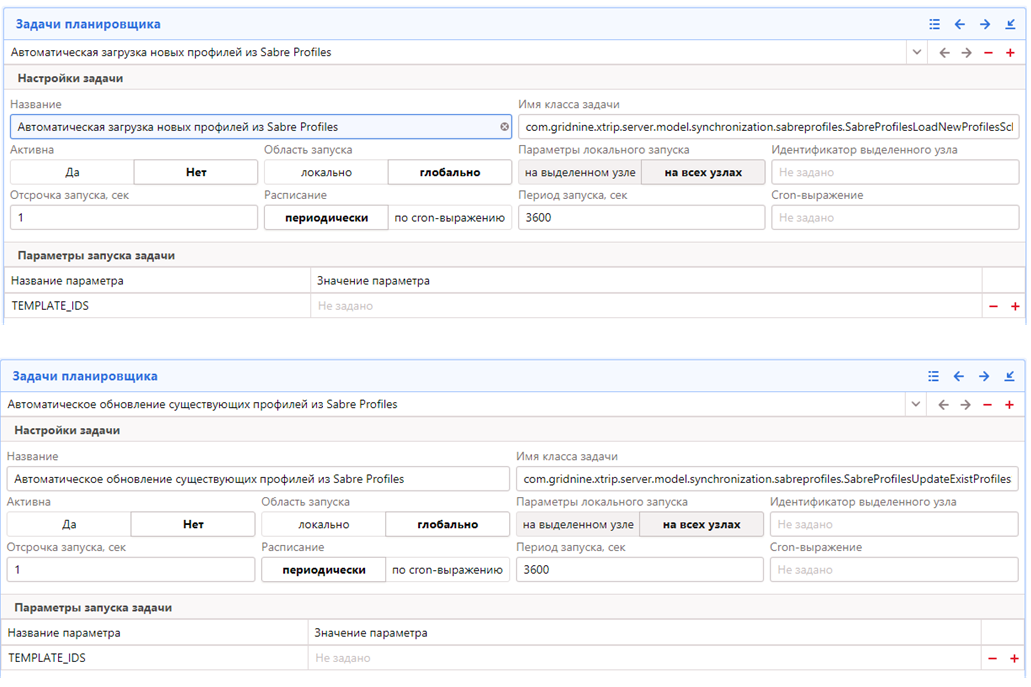This screenshot has height=687, width=1031.
Task: Select локально launch scope in update-existing-profiles task
Action: [323, 524]
